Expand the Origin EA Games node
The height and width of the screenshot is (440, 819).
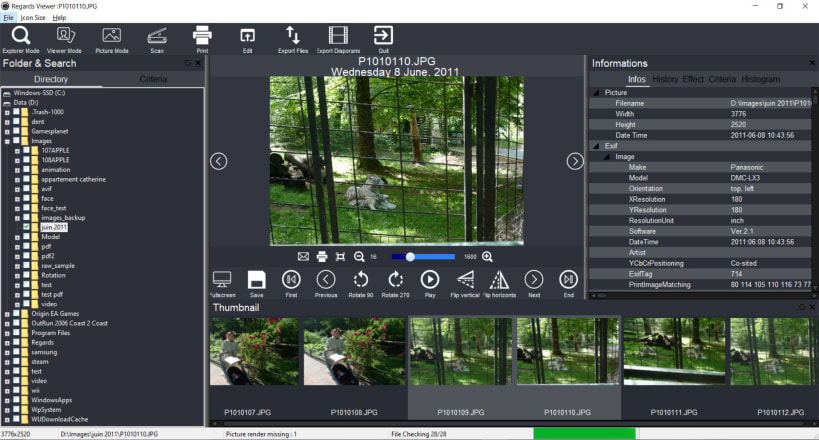point(7,314)
